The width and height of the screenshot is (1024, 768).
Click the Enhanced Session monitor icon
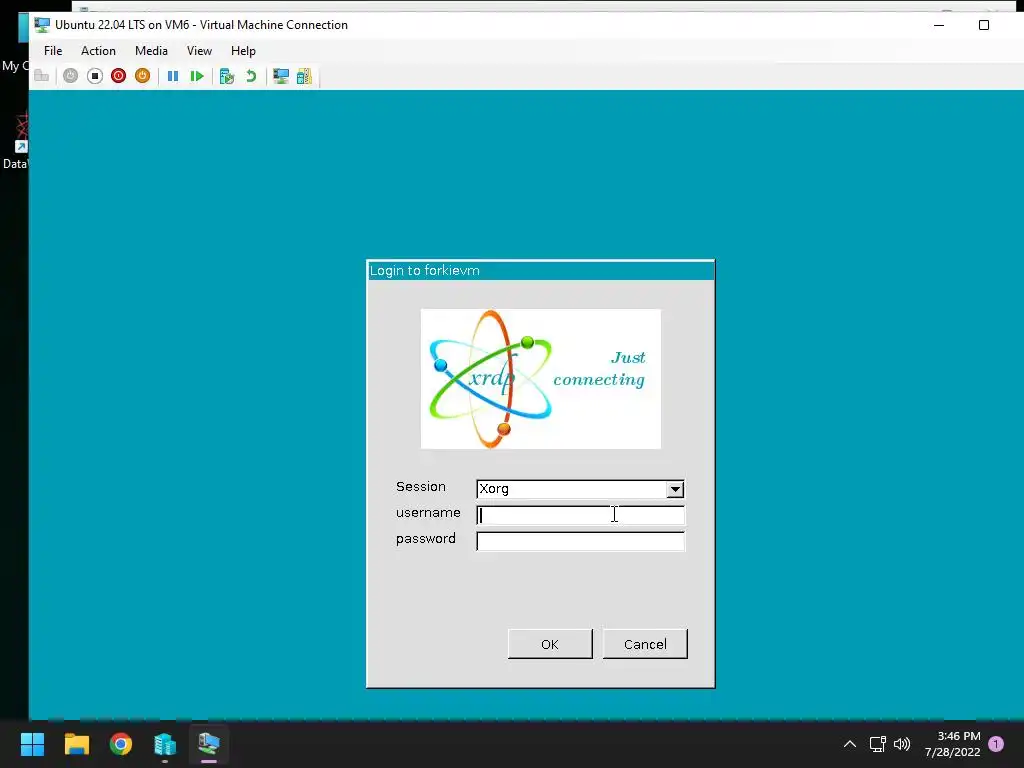pyautogui.click(x=281, y=76)
